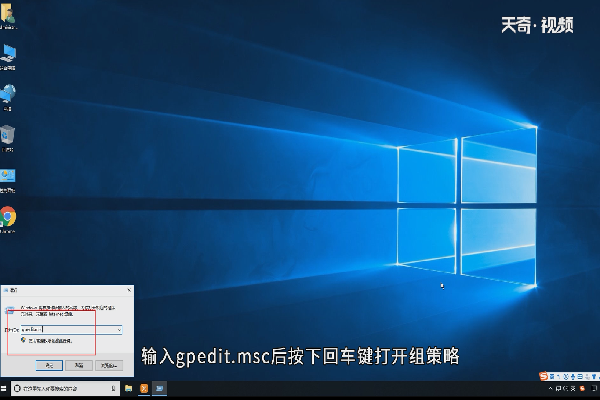
Task: Select the user folder desktop icon
Action: point(8,16)
